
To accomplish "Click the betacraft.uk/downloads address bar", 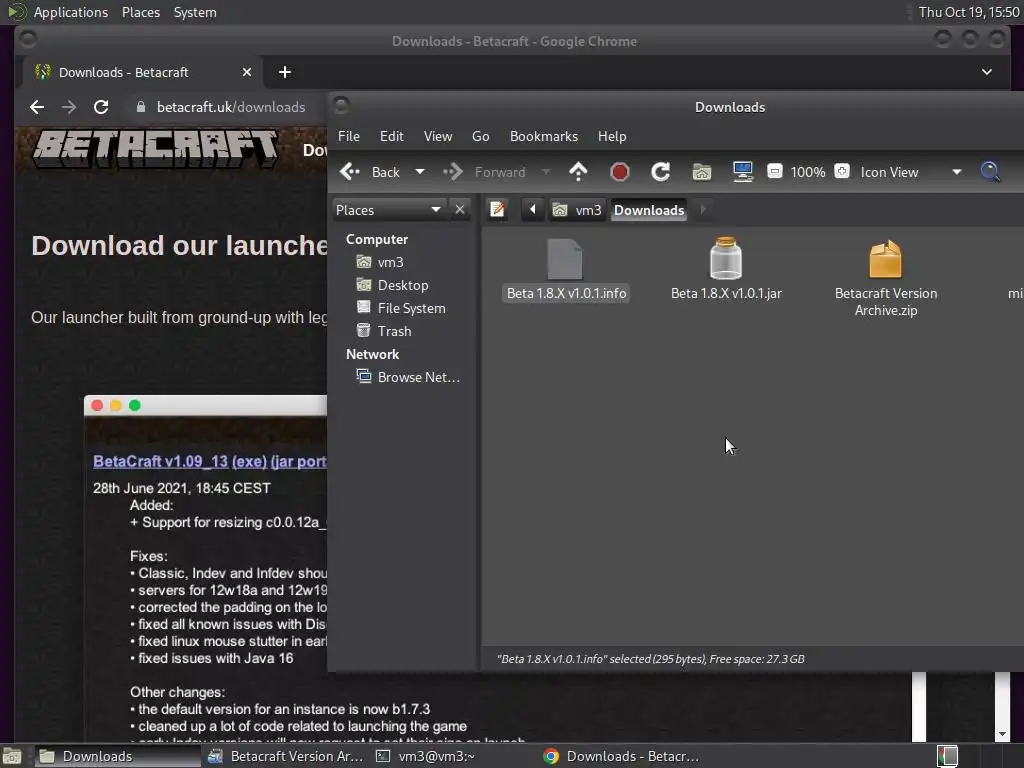I will click(x=231, y=107).
